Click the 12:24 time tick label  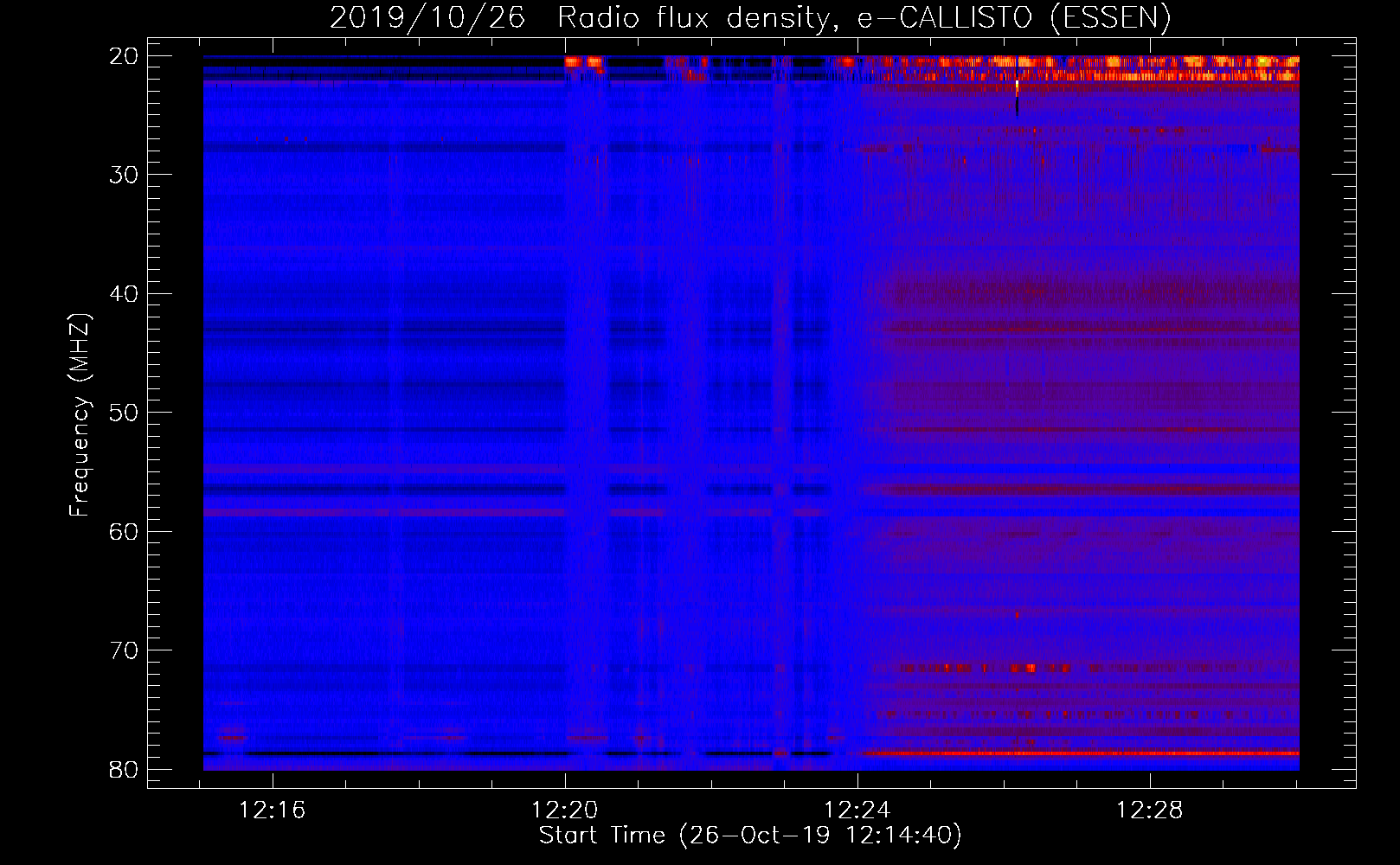(857, 811)
